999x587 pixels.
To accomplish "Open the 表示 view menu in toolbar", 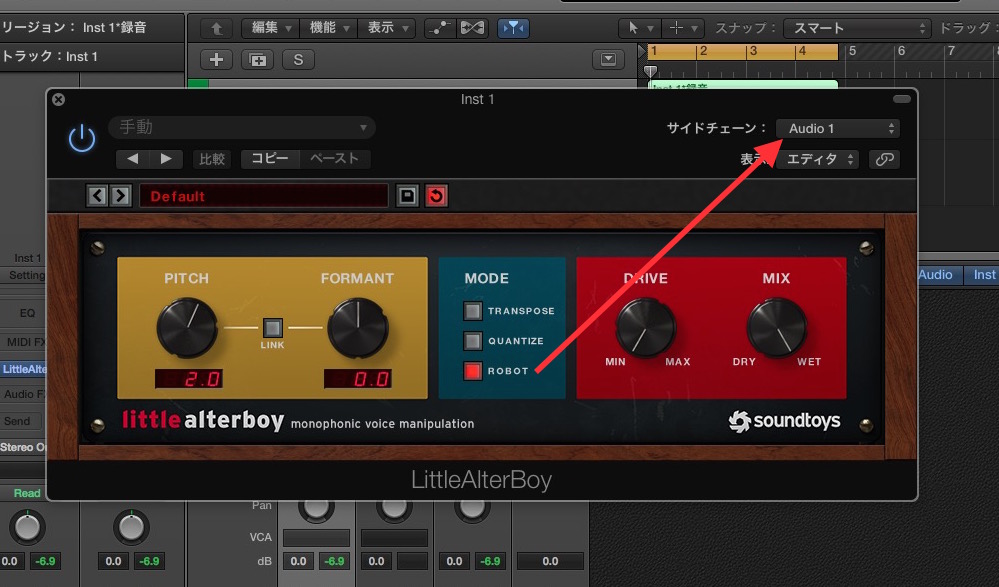I will pyautogui.click(x=387, y=28).
